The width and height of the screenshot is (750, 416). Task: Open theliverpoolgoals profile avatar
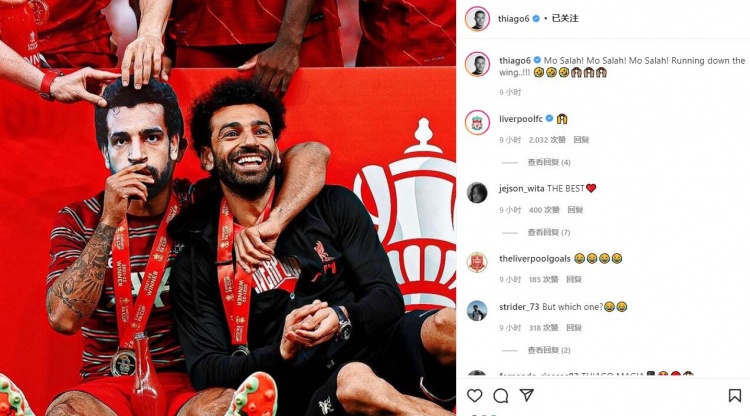click(x=477, y=262)
